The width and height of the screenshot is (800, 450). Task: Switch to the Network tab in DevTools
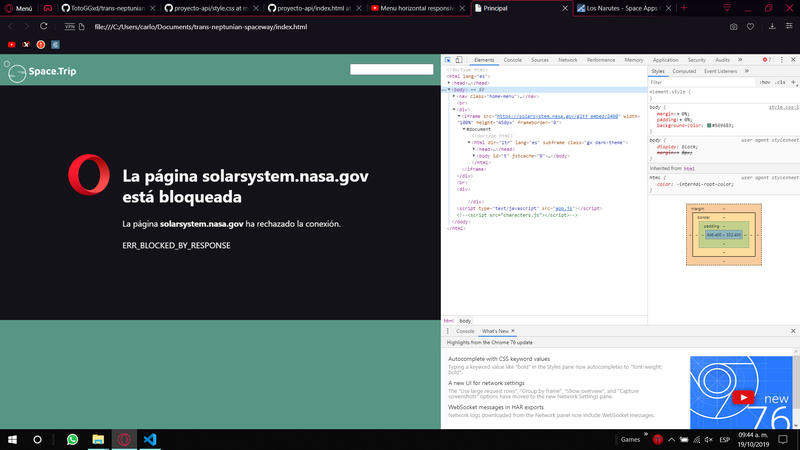(x=567, y=60)
